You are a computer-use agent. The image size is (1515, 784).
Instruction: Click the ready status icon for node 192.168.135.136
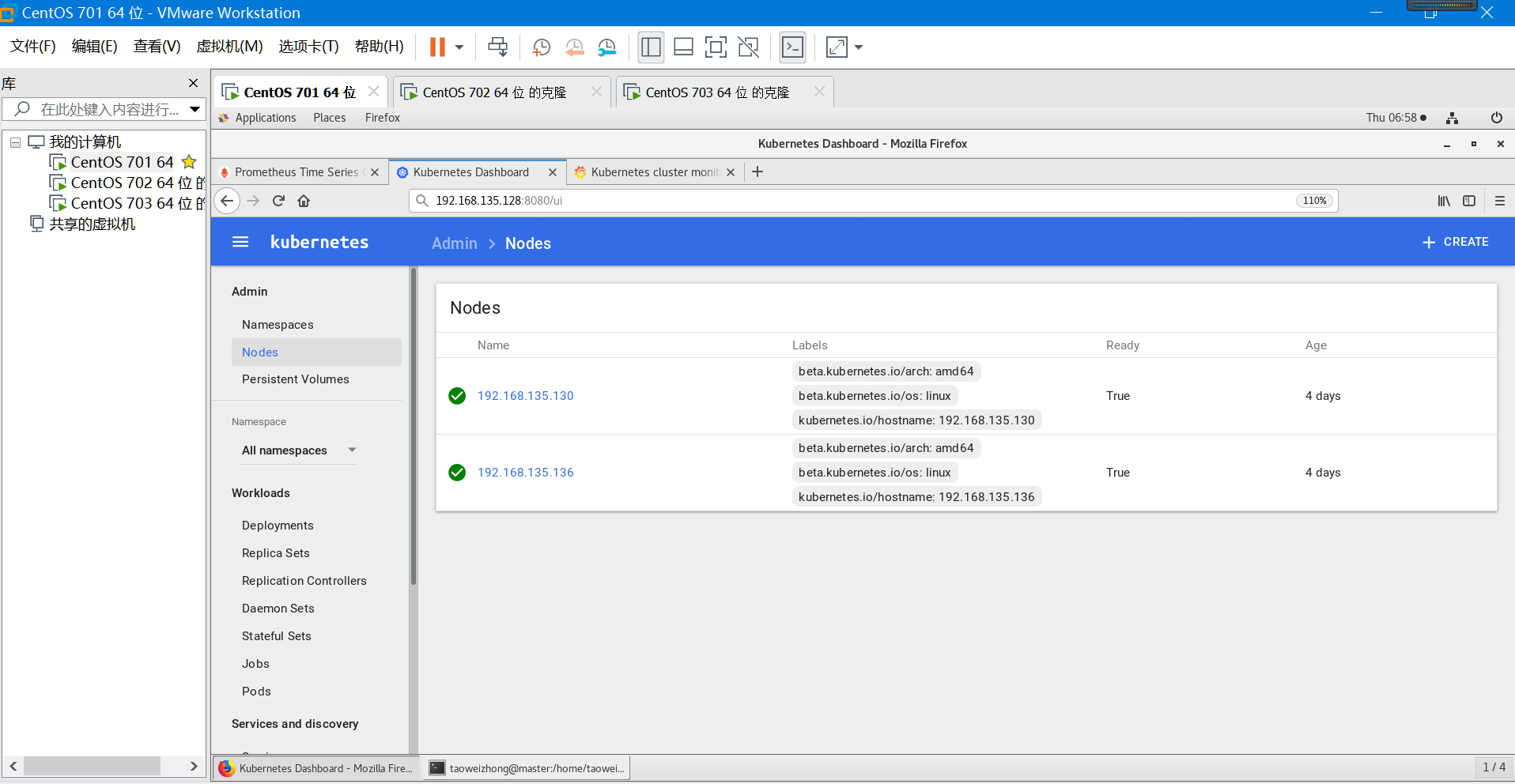[457, 473]
